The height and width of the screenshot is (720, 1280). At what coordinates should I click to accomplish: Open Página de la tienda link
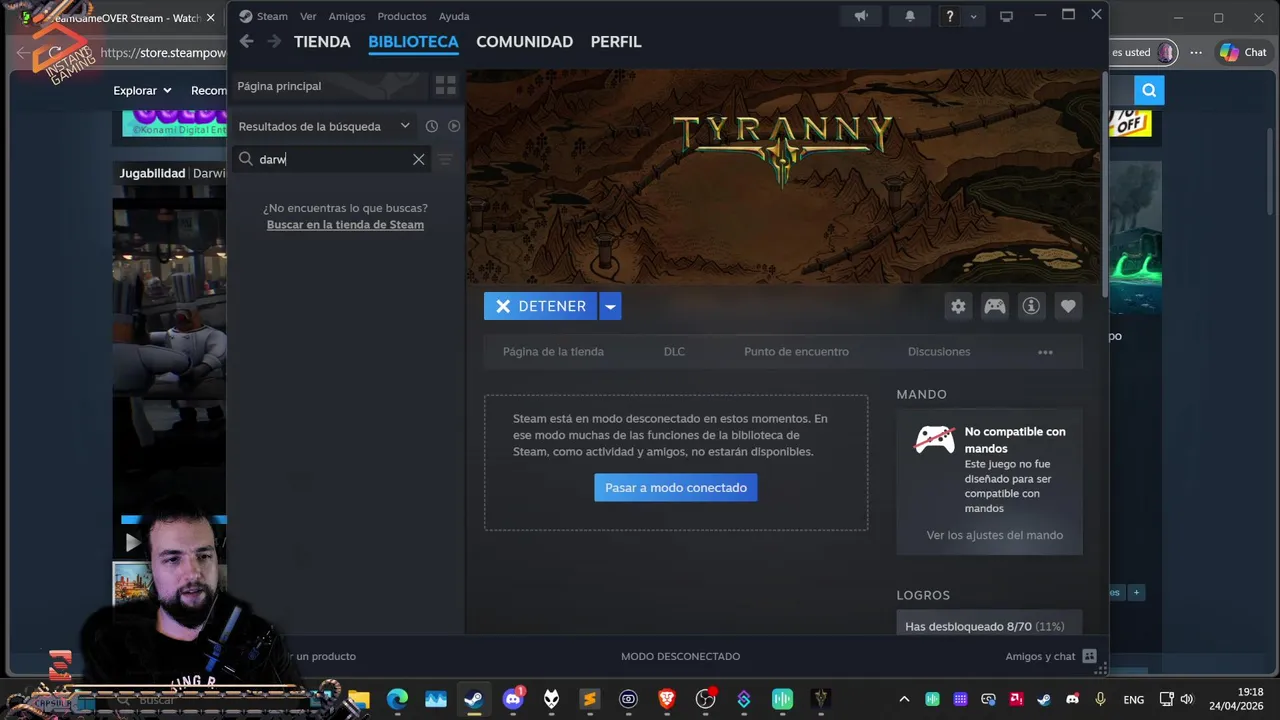point(553,352)
